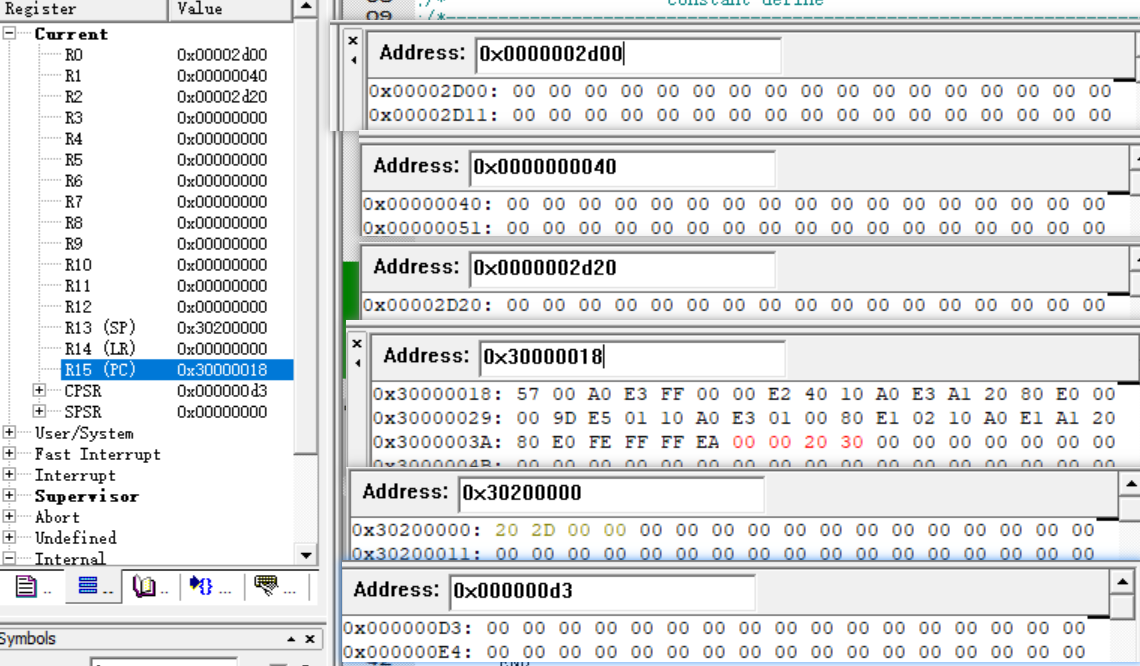This screenshot has height=666, width=1140.
Task: Close the memory window at 0x30000018
Action: [357, 343]
